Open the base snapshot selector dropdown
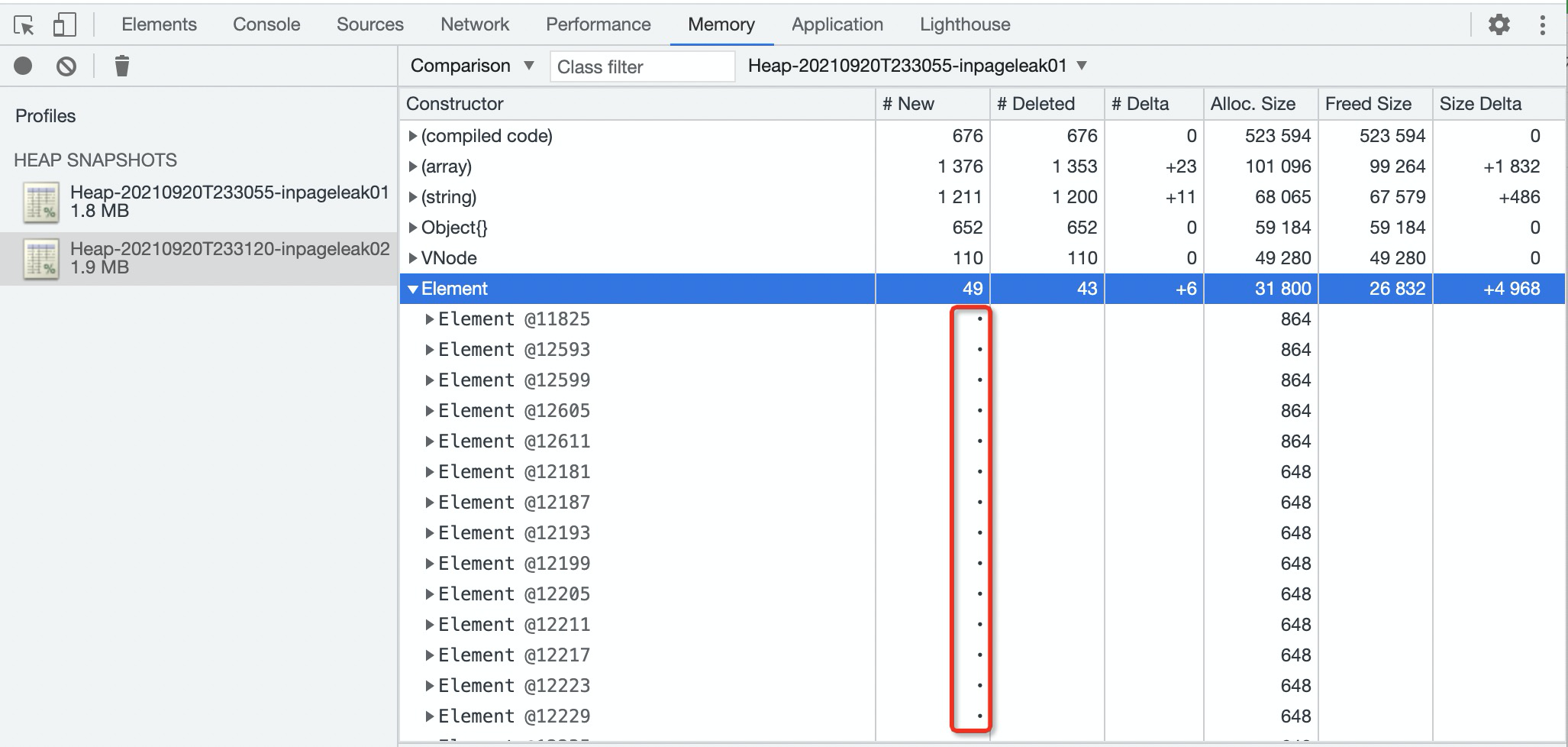Image resolution: width=1568 pixels, height=747 pixels. 917,66
